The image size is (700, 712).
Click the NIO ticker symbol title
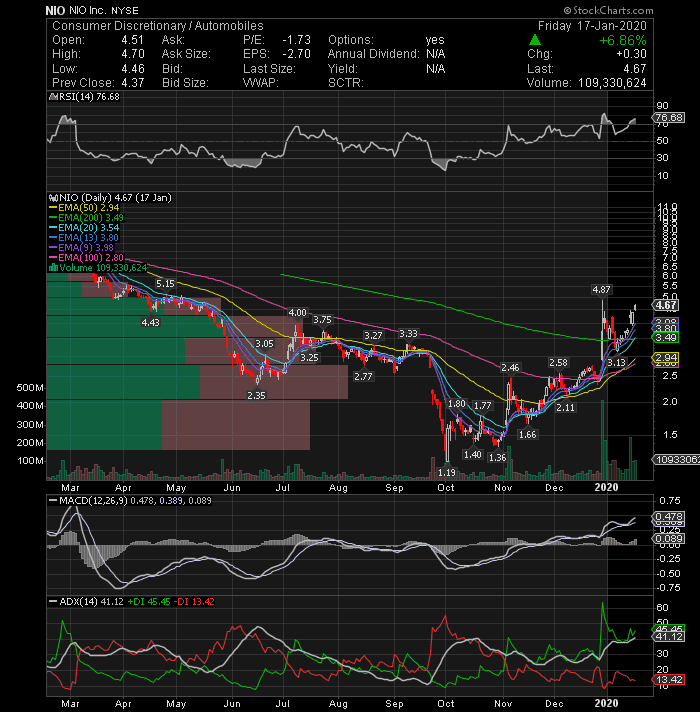[55, 10]
